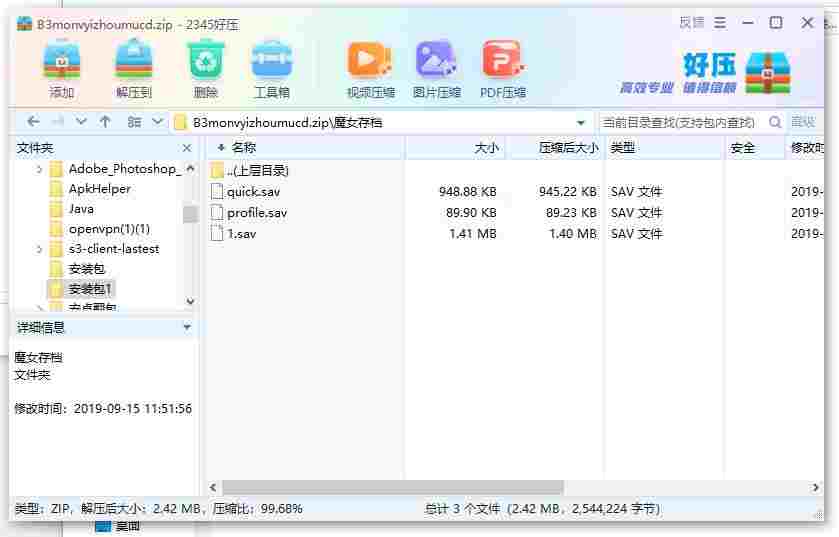Go forward with the right arrow
The width and height of the screenshot is (839, 537).
pos(58,122)
